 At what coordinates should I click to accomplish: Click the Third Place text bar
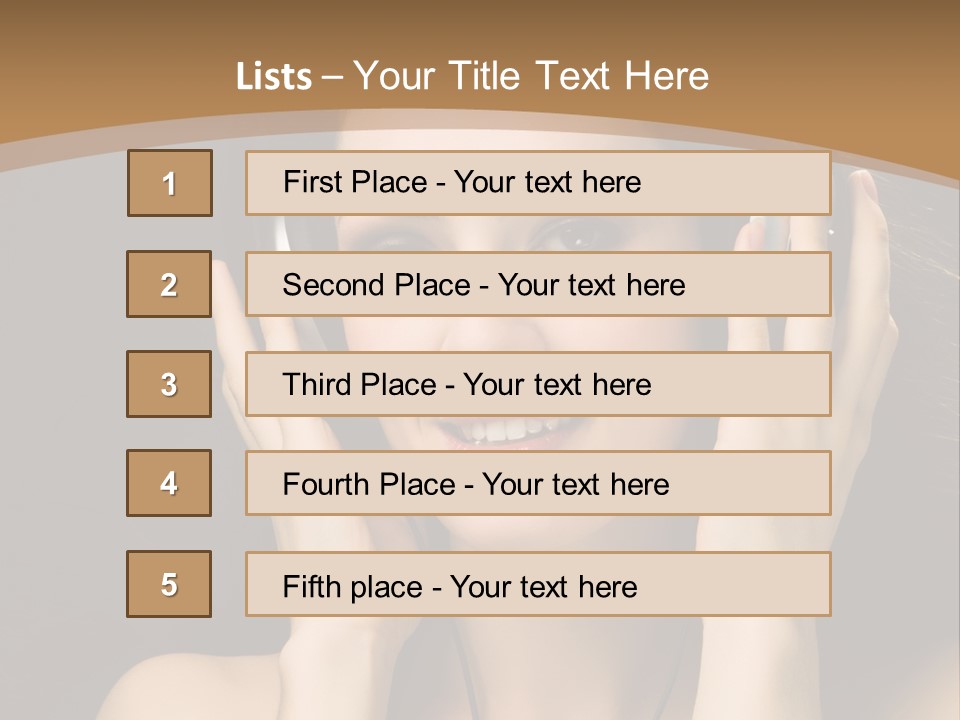click(x=538, y=384)
